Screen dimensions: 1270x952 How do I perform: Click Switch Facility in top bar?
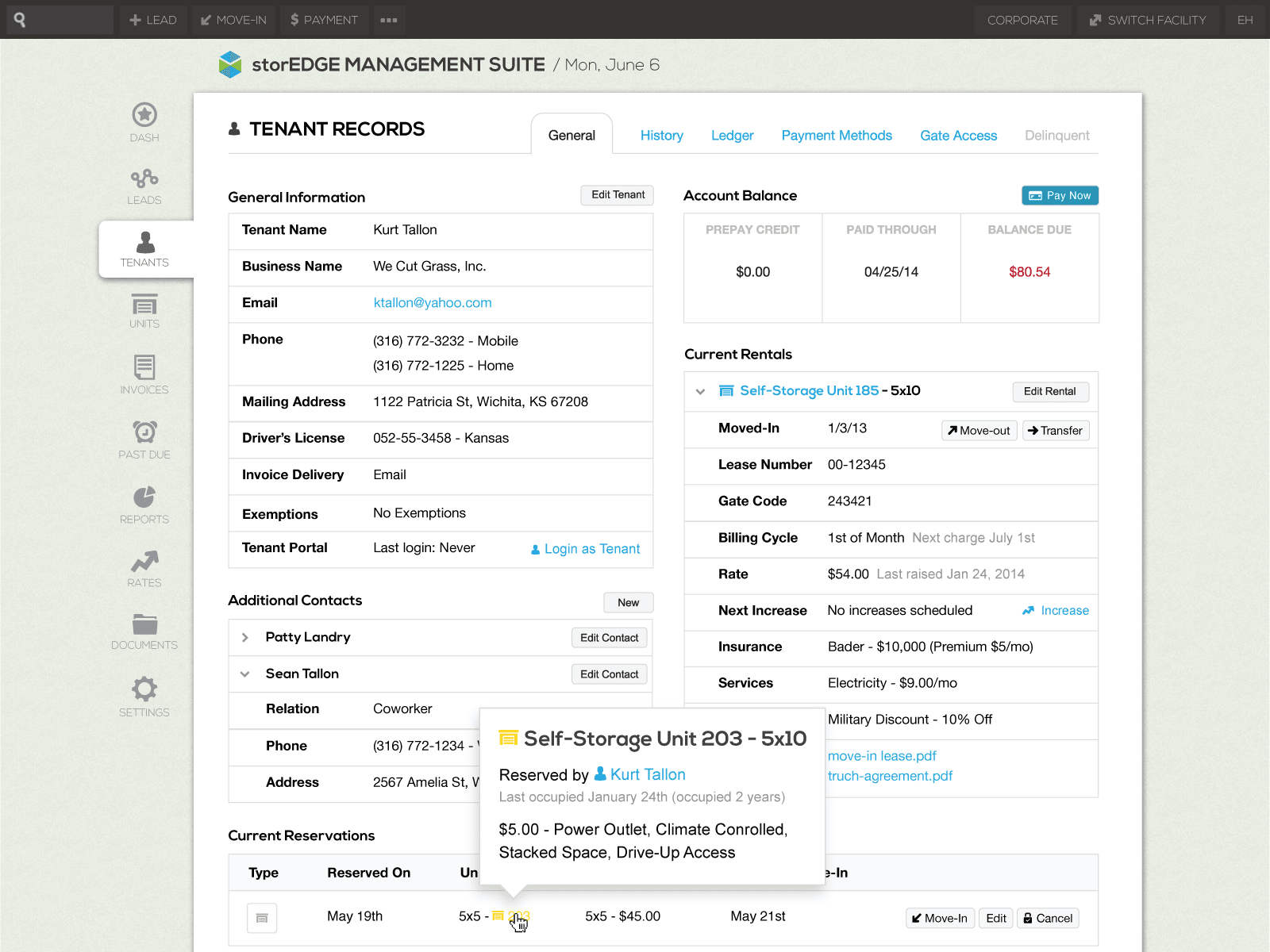[x=1148, y=20]
